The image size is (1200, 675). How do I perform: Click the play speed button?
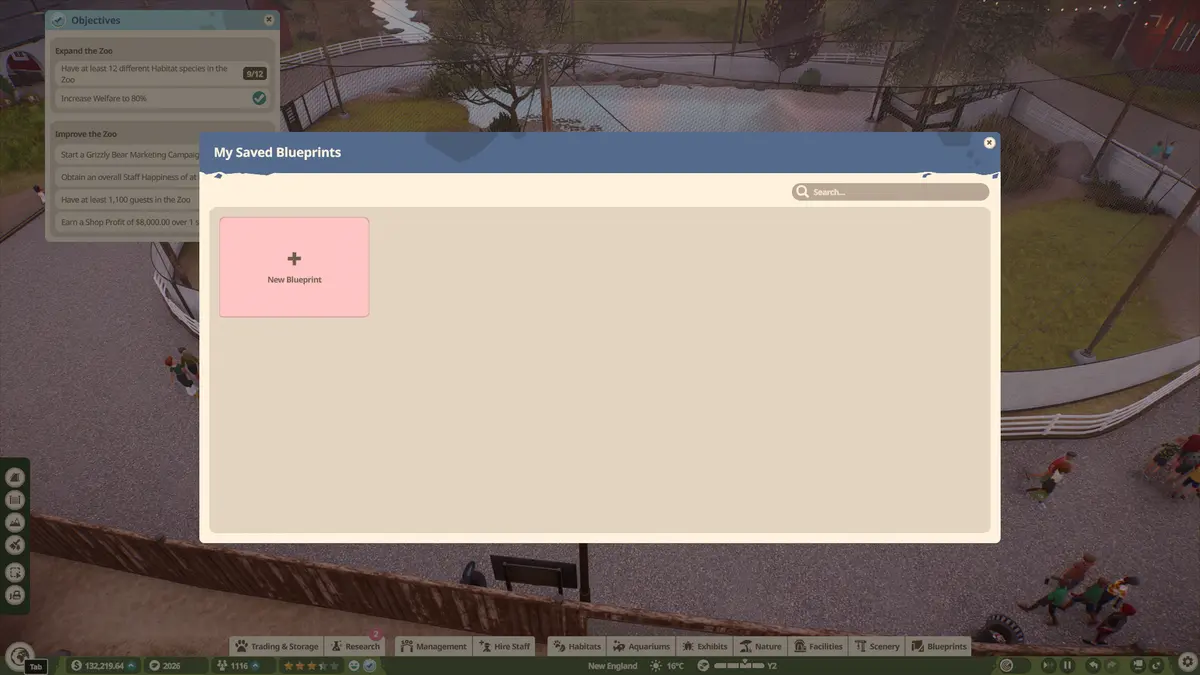tap(1047, 666)
